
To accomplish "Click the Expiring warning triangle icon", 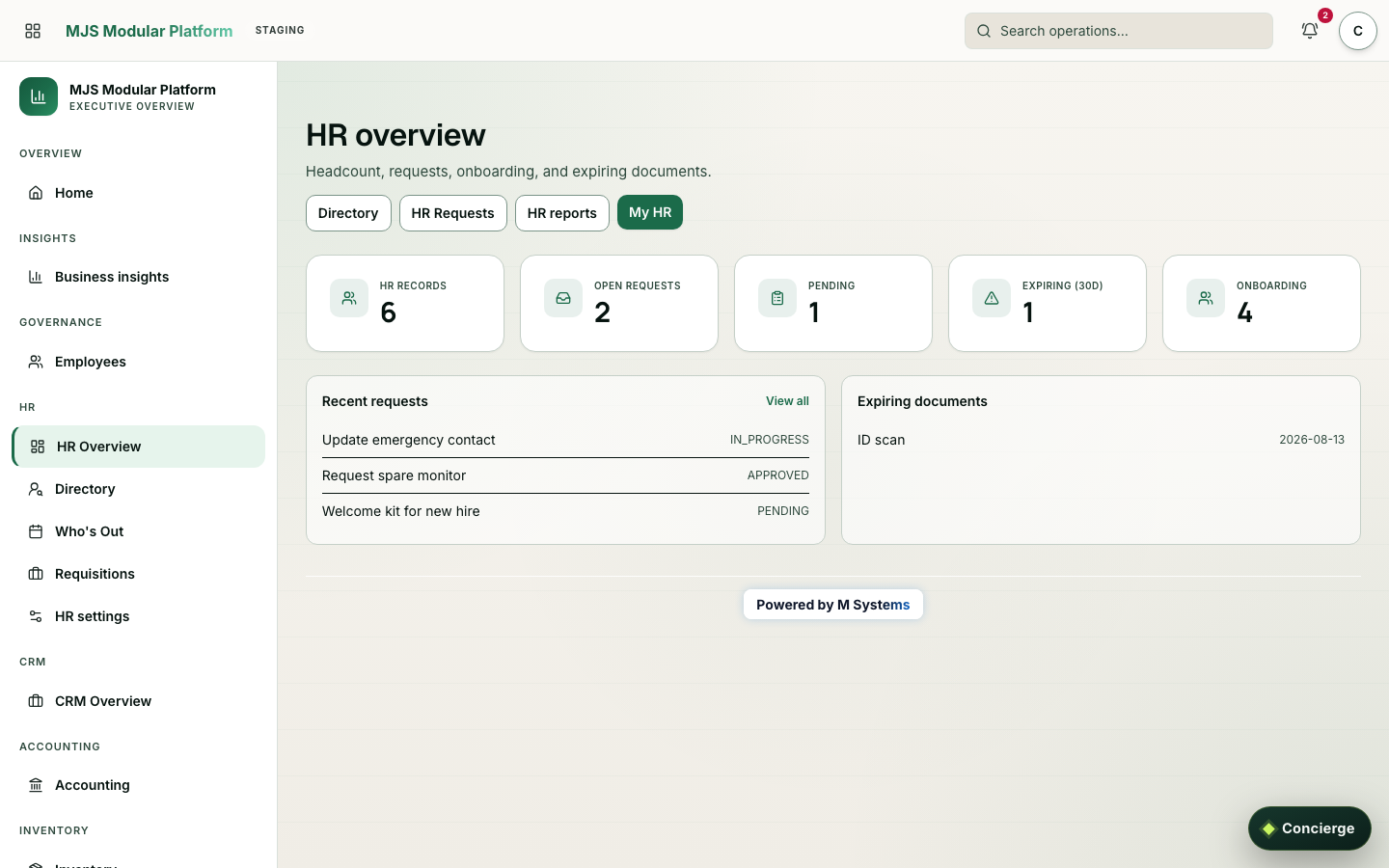I will [x=992, y=298].
